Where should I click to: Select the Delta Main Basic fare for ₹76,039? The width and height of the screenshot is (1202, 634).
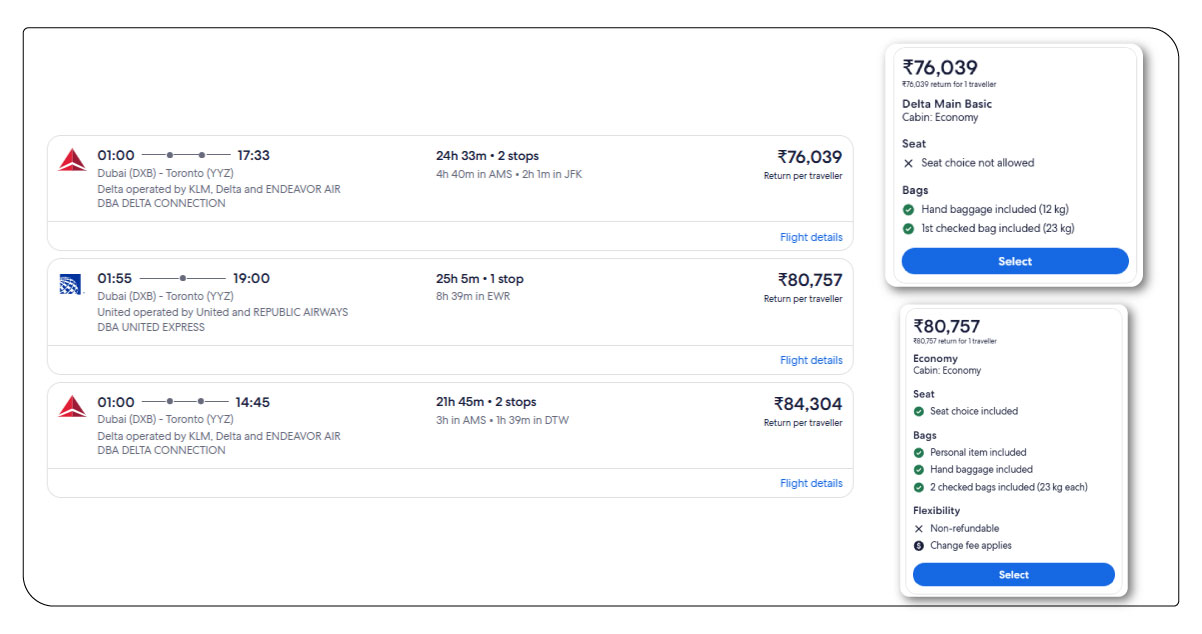tap(1014, 262)
